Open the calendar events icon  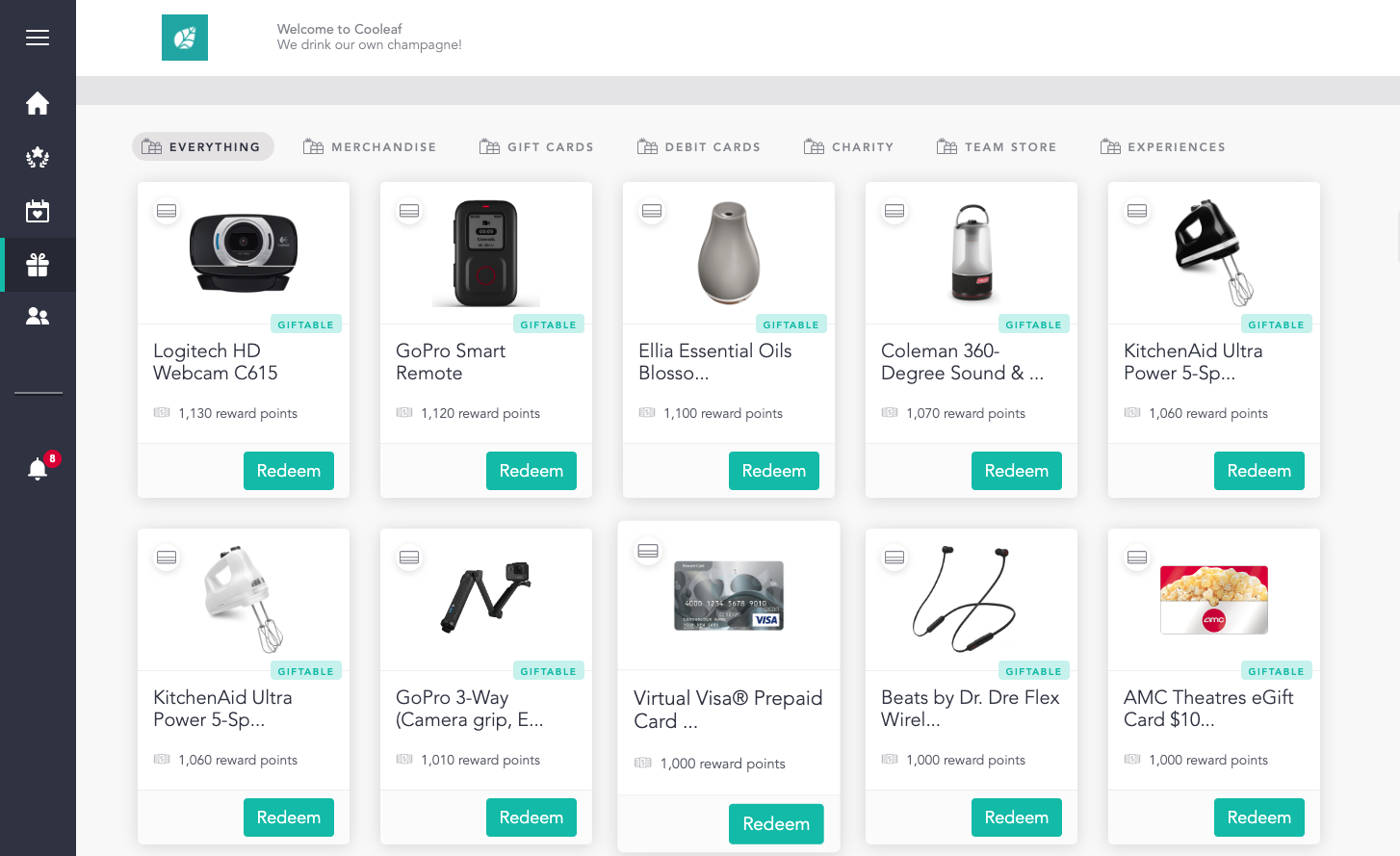[38, 211]
